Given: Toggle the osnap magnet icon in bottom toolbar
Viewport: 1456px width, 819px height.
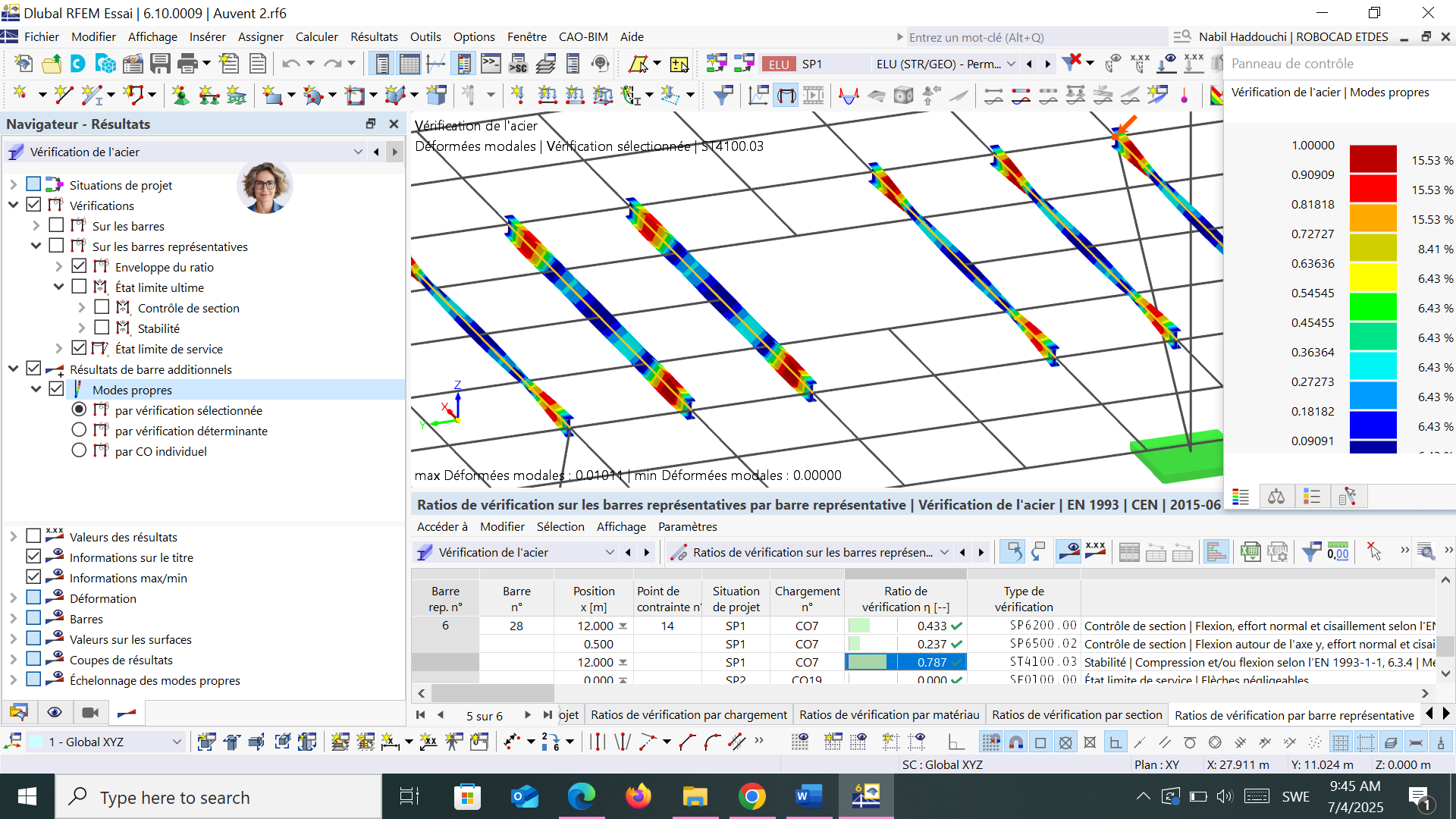Looking at the screenshot, I should point(1016,742).
